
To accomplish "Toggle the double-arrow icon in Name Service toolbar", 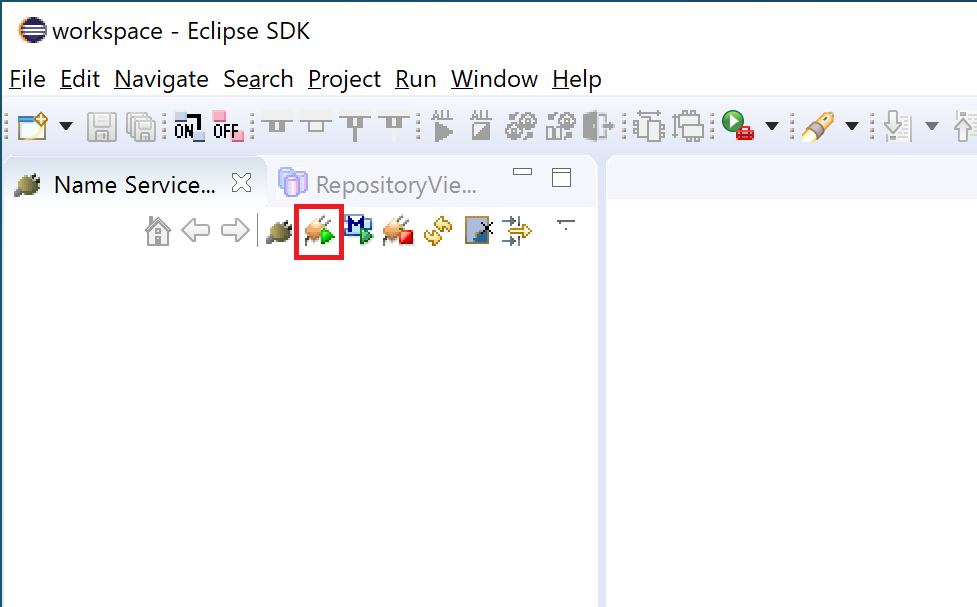I will click(517, 232).
